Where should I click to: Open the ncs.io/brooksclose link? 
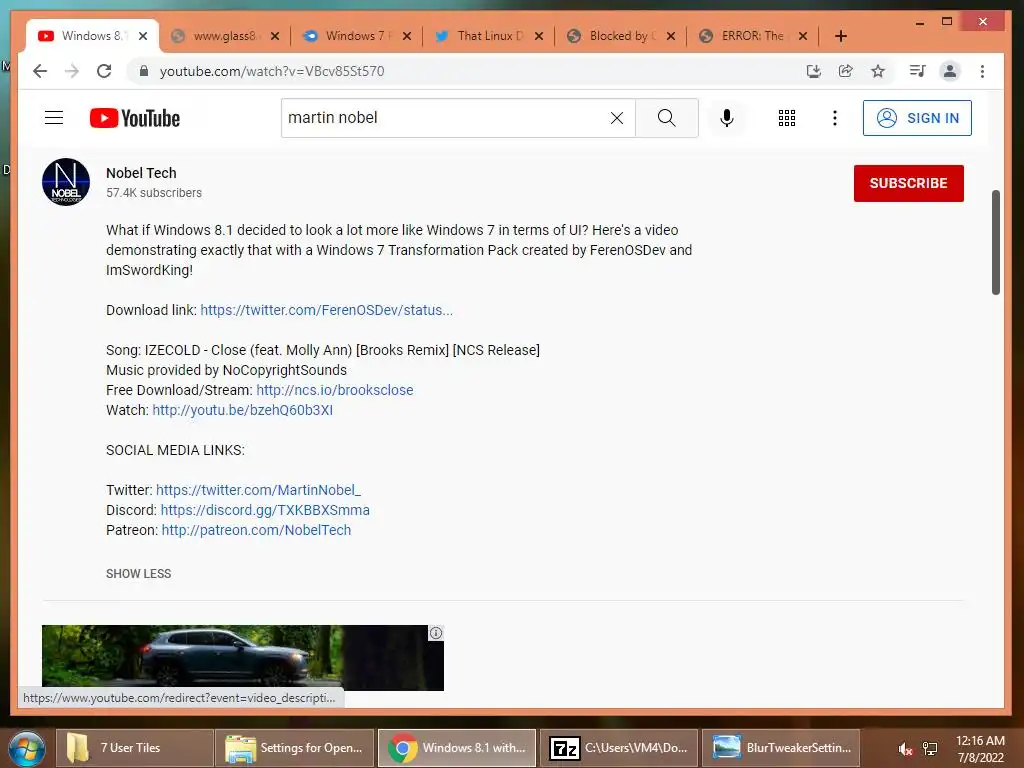tap(334, 390)
